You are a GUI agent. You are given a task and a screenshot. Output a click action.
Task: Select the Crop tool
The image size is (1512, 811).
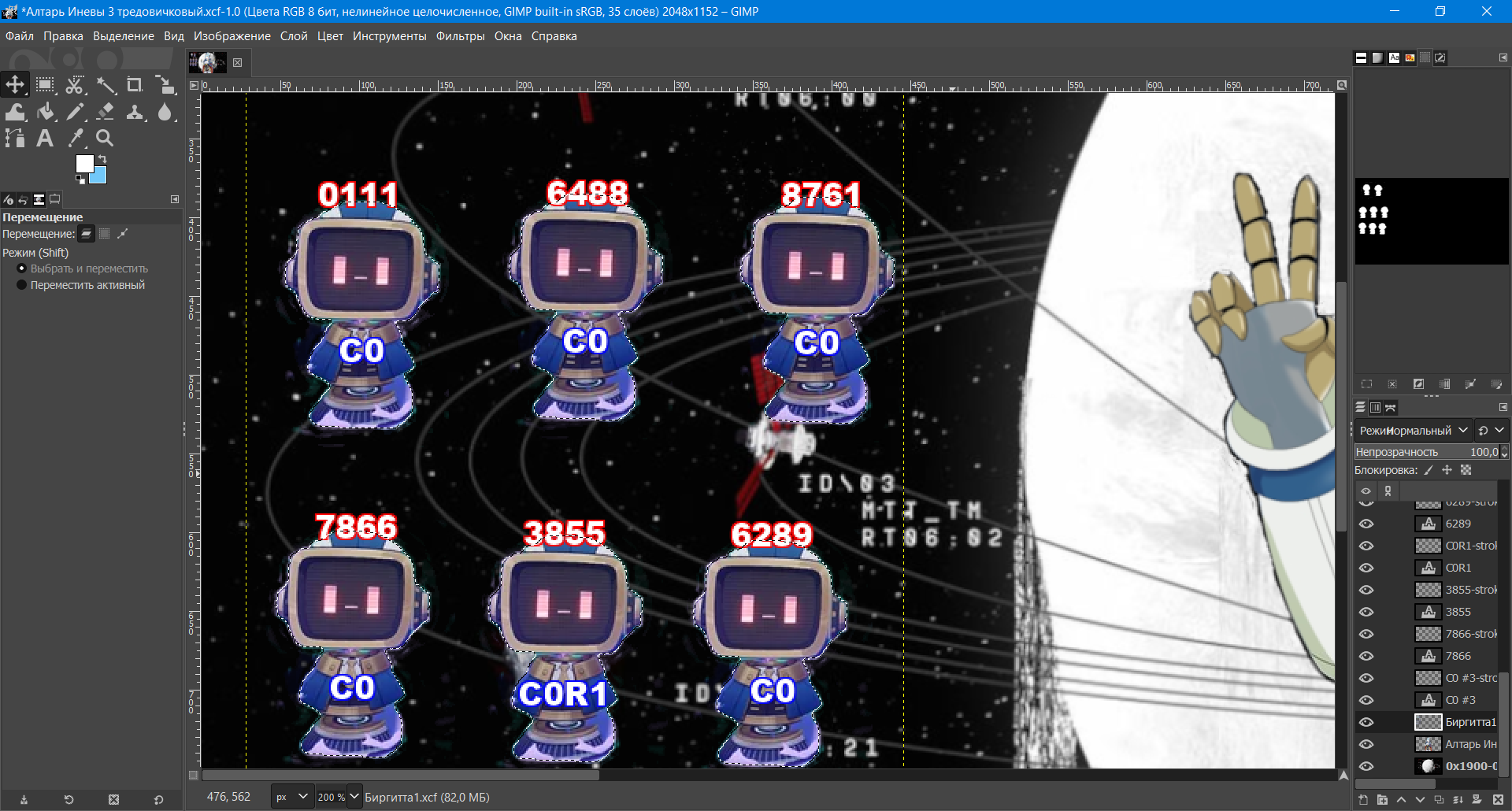(135, 85)
